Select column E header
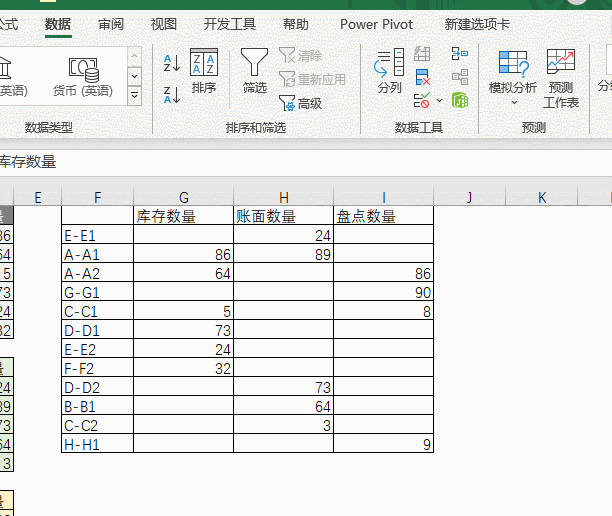 37,197
